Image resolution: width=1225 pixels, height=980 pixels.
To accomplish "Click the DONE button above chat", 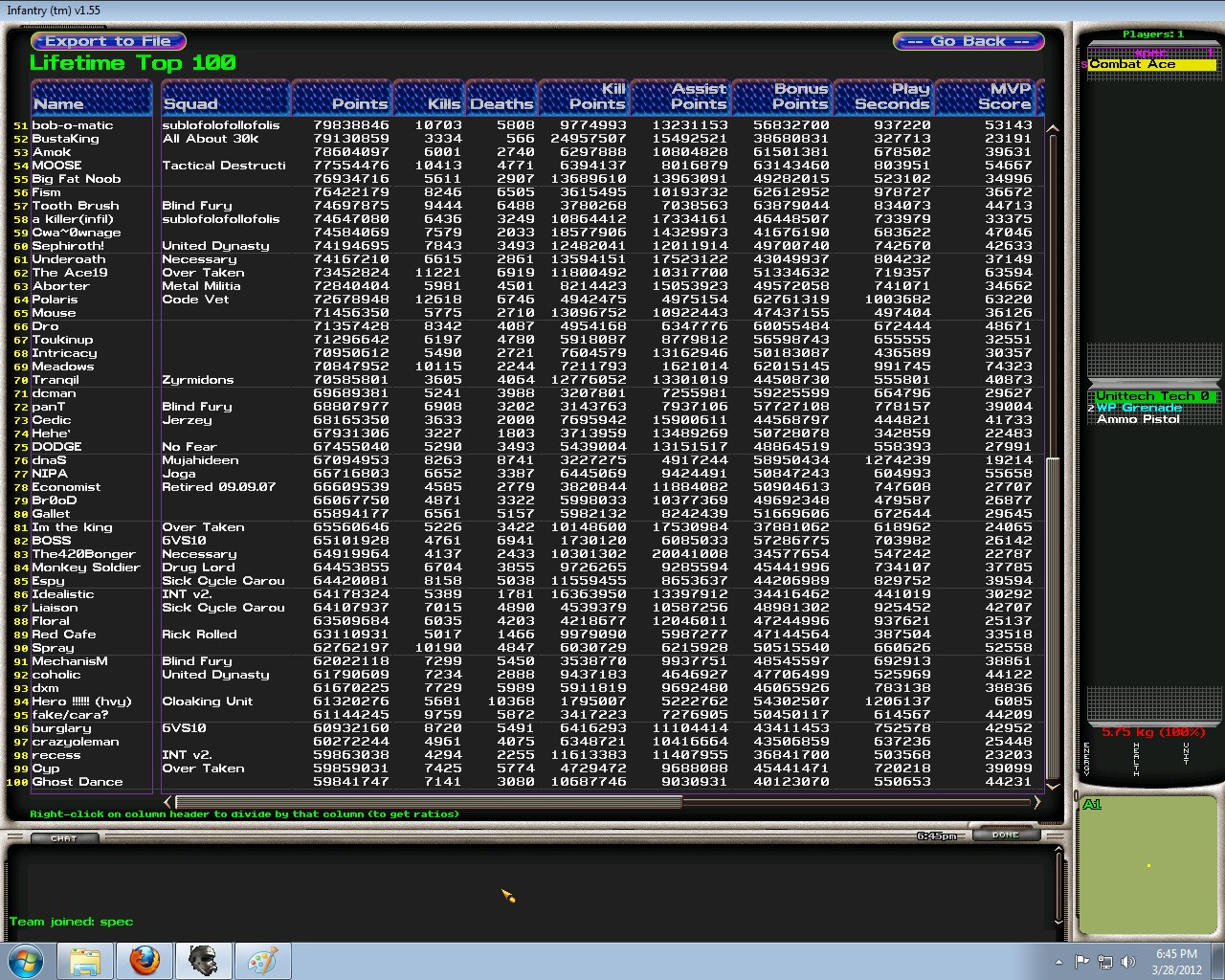I will coord(1005,835).
